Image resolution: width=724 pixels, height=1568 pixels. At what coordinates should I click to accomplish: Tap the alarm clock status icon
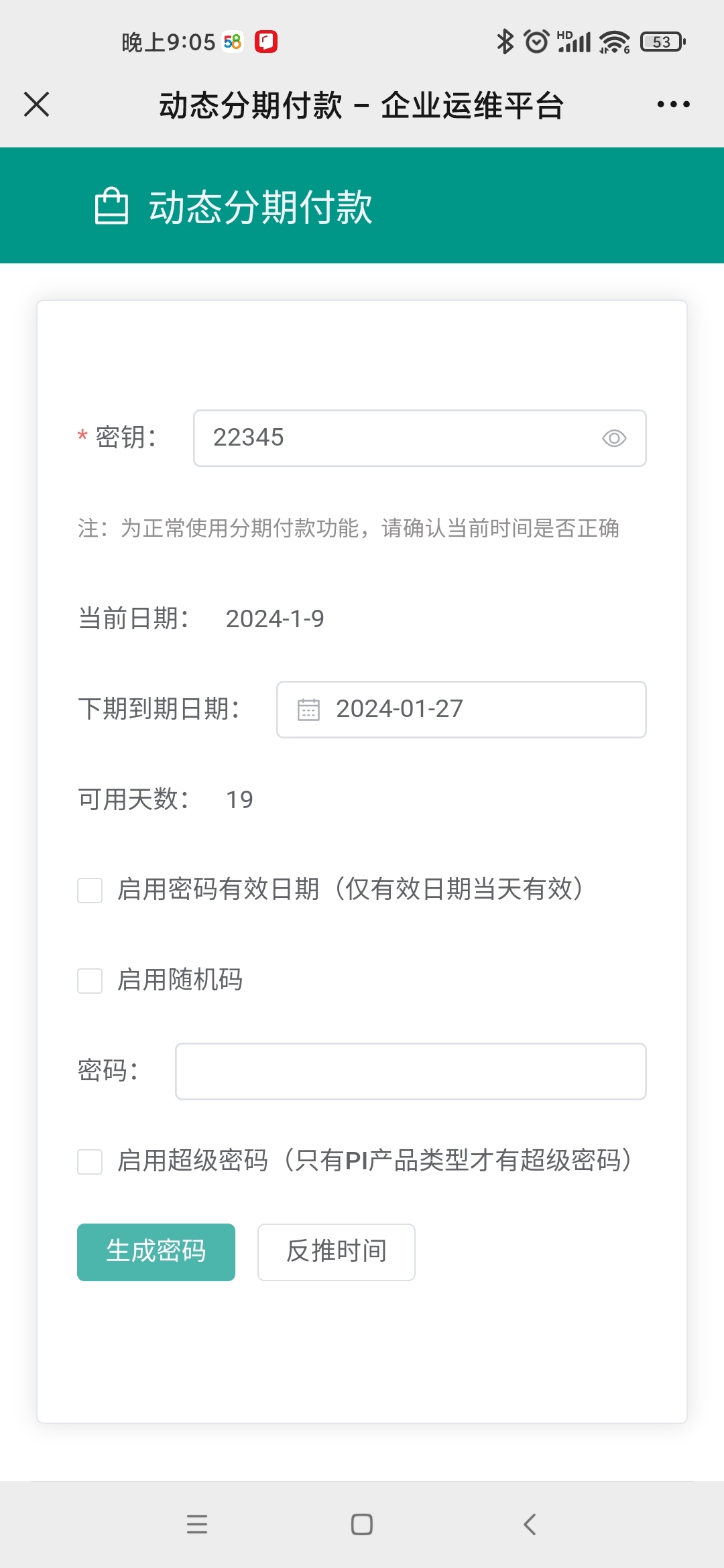click(x=536, y=42)
